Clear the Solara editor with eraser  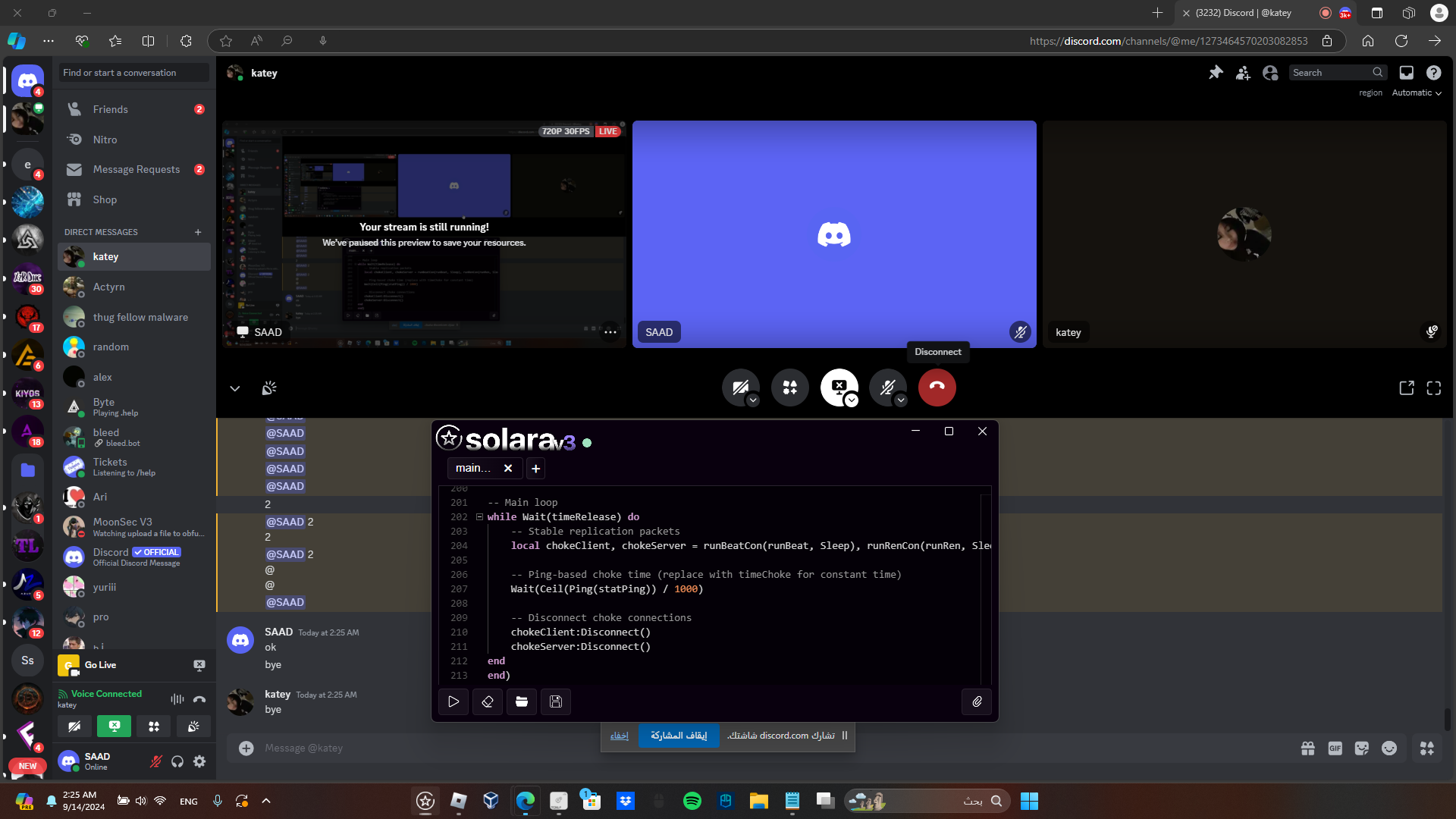tap(488, 701)
